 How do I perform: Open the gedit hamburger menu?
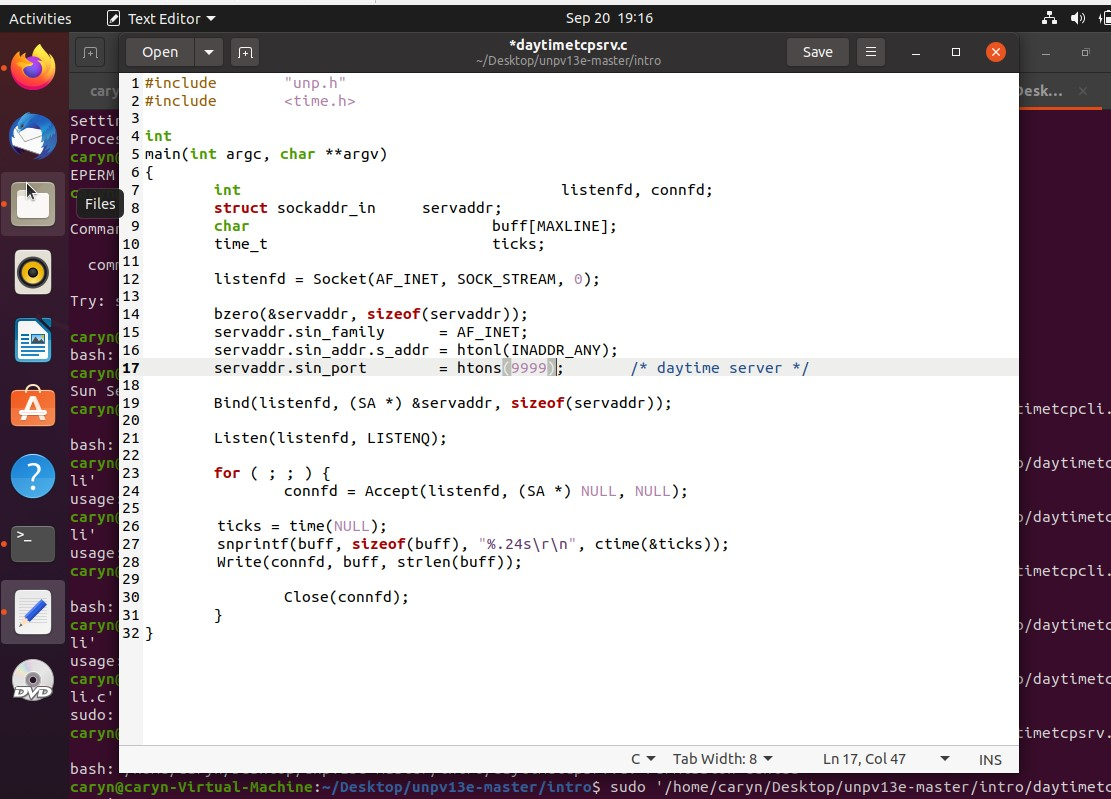(871, 52)
